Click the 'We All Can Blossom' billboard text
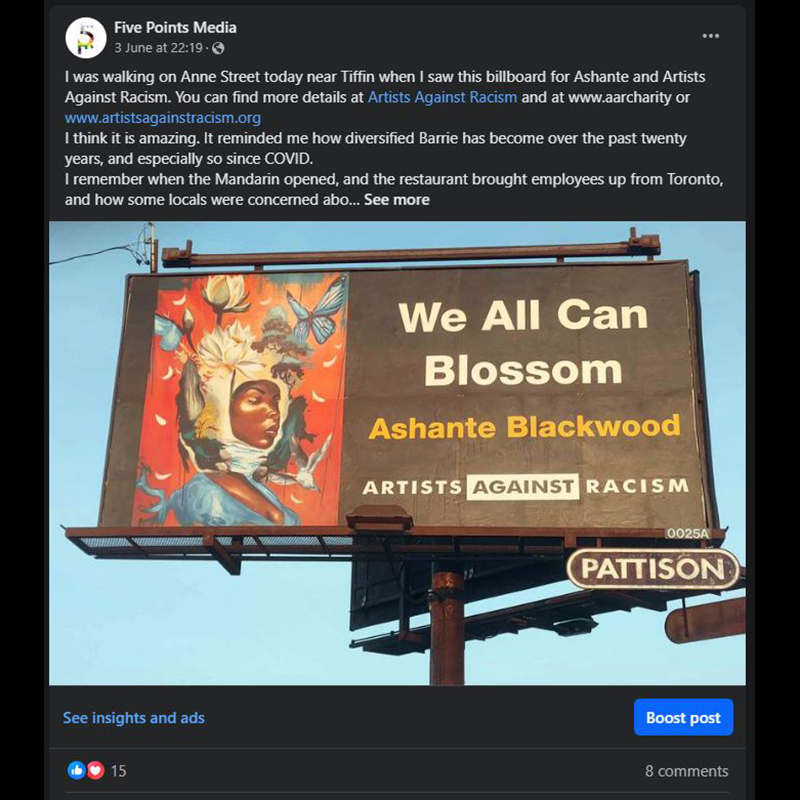The width and height of the screenshot is (800, 800). coord(523,342)
